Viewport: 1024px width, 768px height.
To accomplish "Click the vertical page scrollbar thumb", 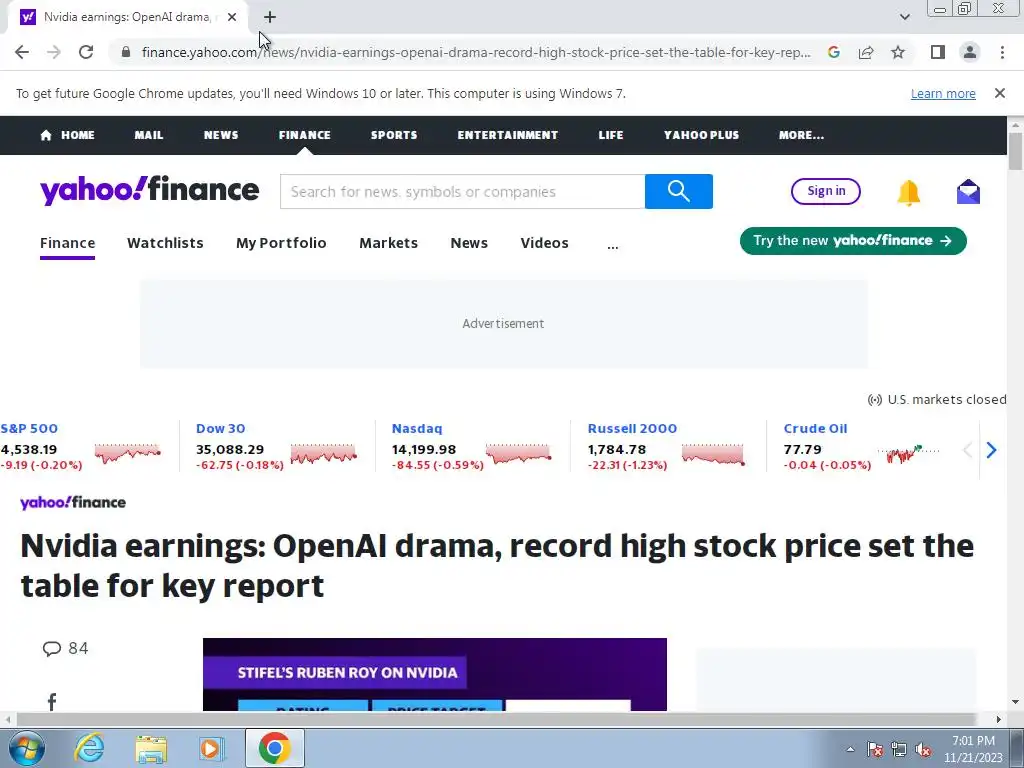I will point(1016,151).
